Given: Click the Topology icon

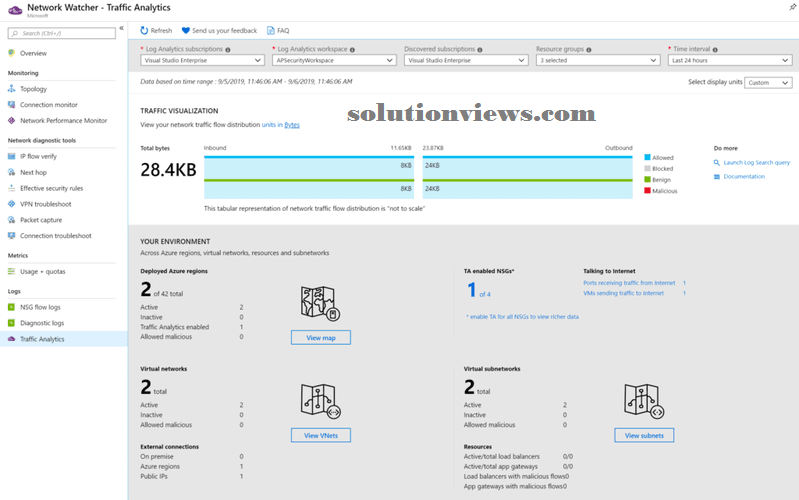Looking at the screenshot, I should pyautogui.click(x=12, y=89).
